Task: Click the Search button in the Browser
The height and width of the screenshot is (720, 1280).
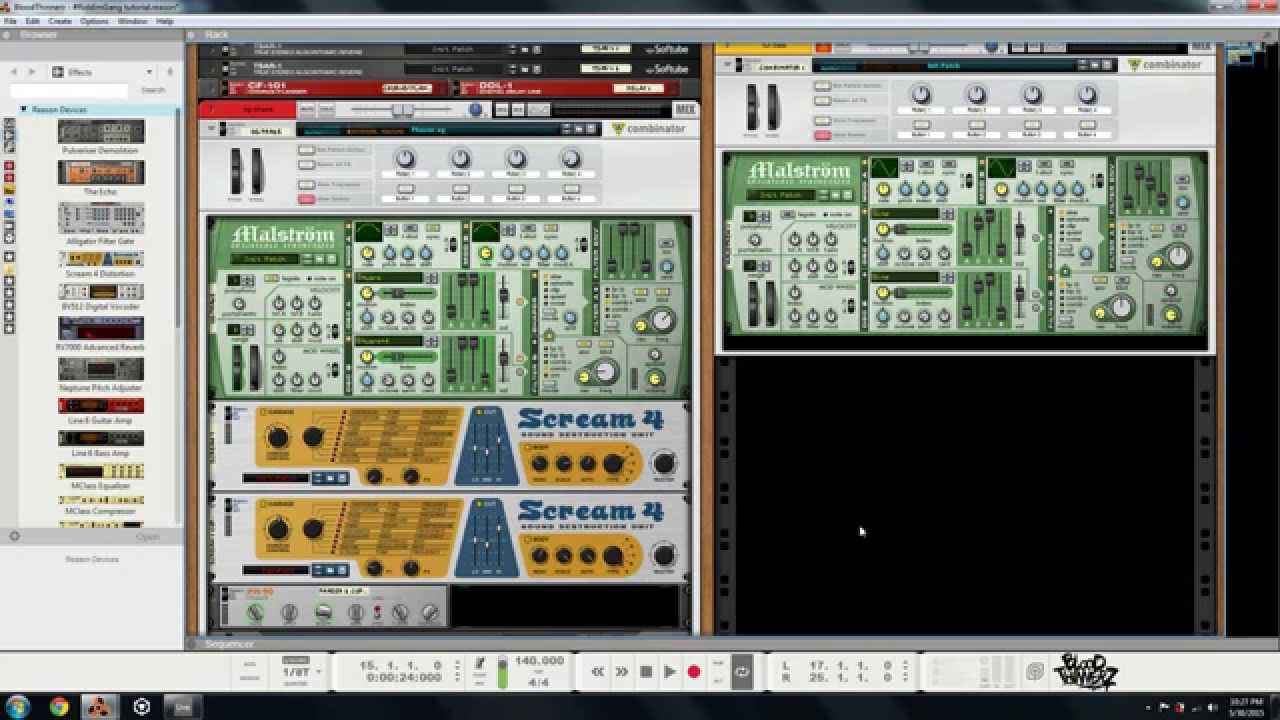Action: click(x=153, y=90)
